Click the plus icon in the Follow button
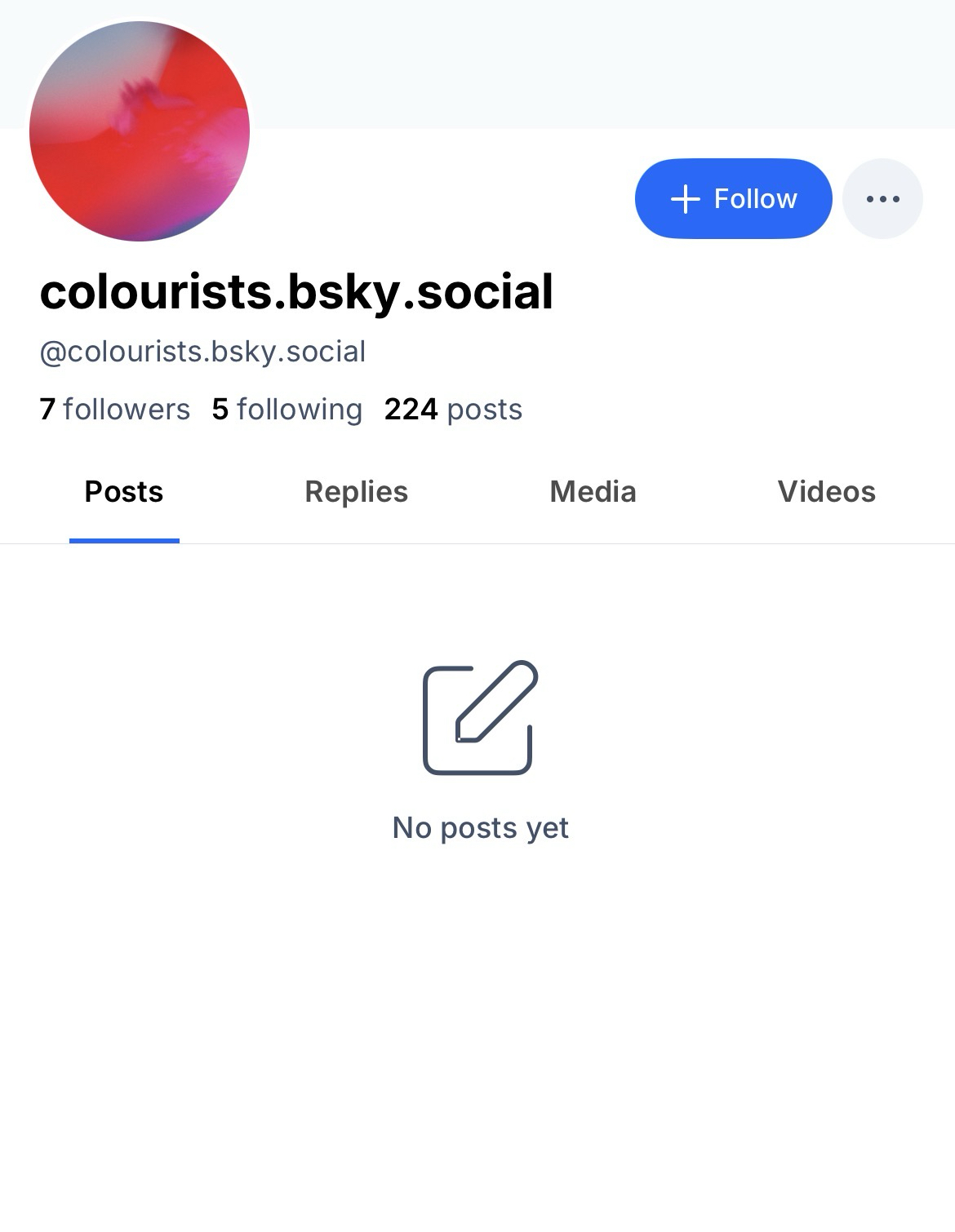The image size is (955, 1232). point(686,199)
